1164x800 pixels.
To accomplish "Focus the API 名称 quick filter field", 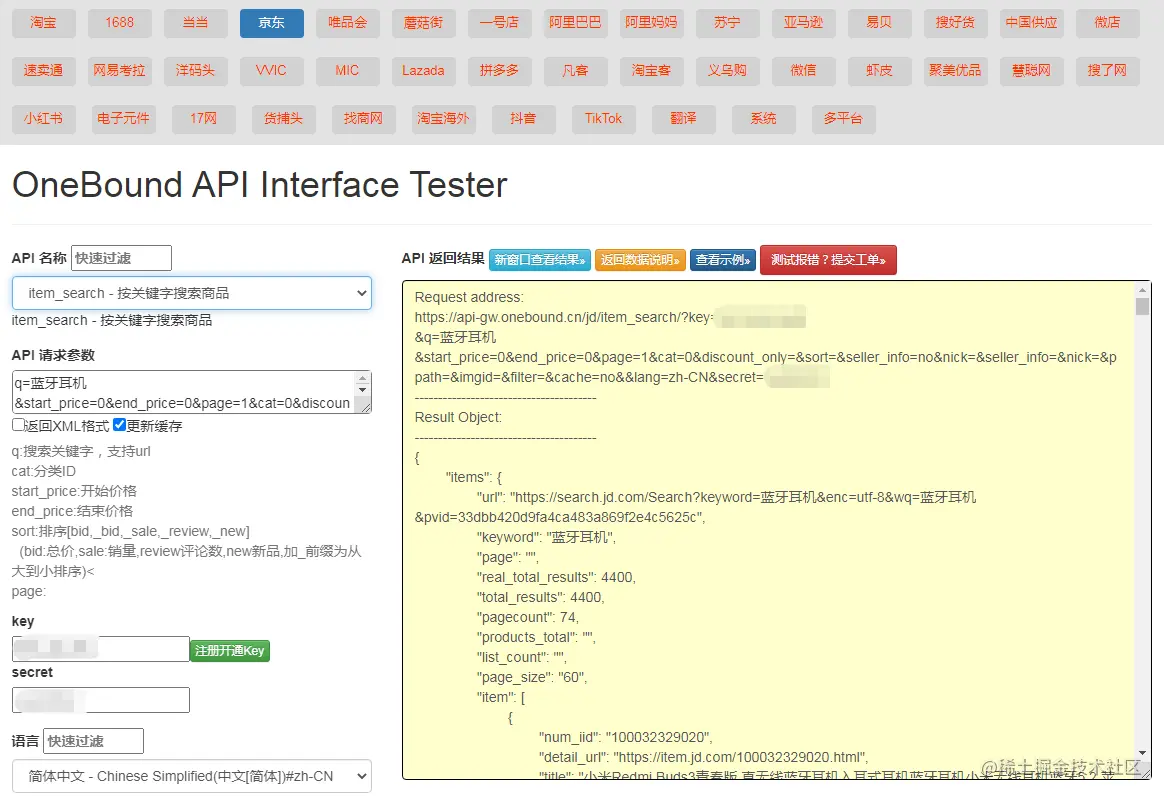I will pos(121,258).
